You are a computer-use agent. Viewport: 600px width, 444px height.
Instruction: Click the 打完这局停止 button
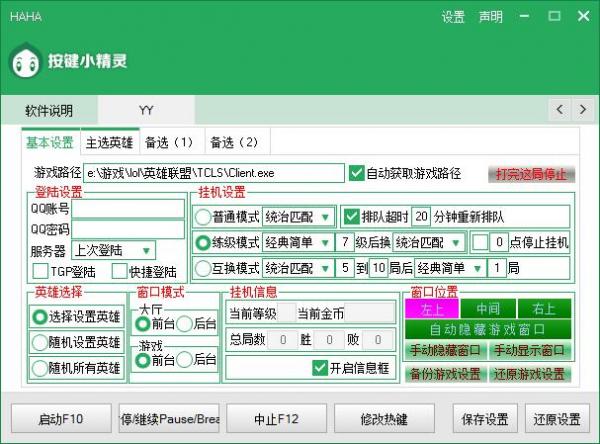coord(532,175)
